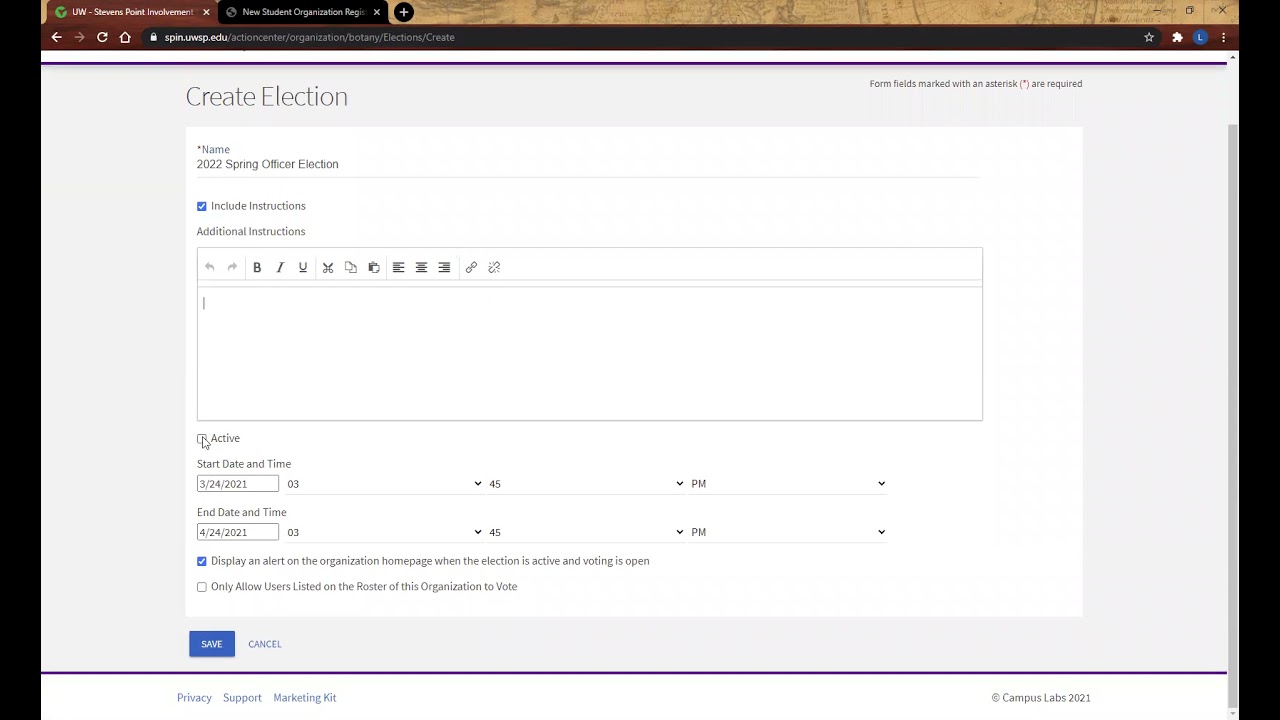This screenshot has width=1280, height=720.
Task: Save the election
Action: point(212,644)
